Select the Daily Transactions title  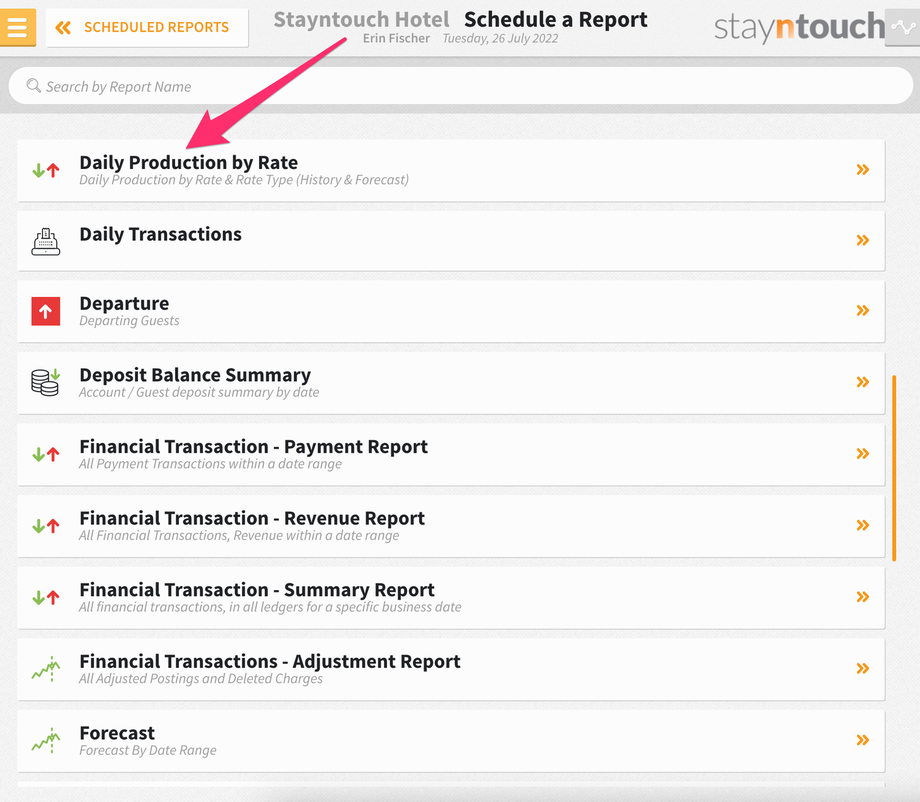point(160,234)
